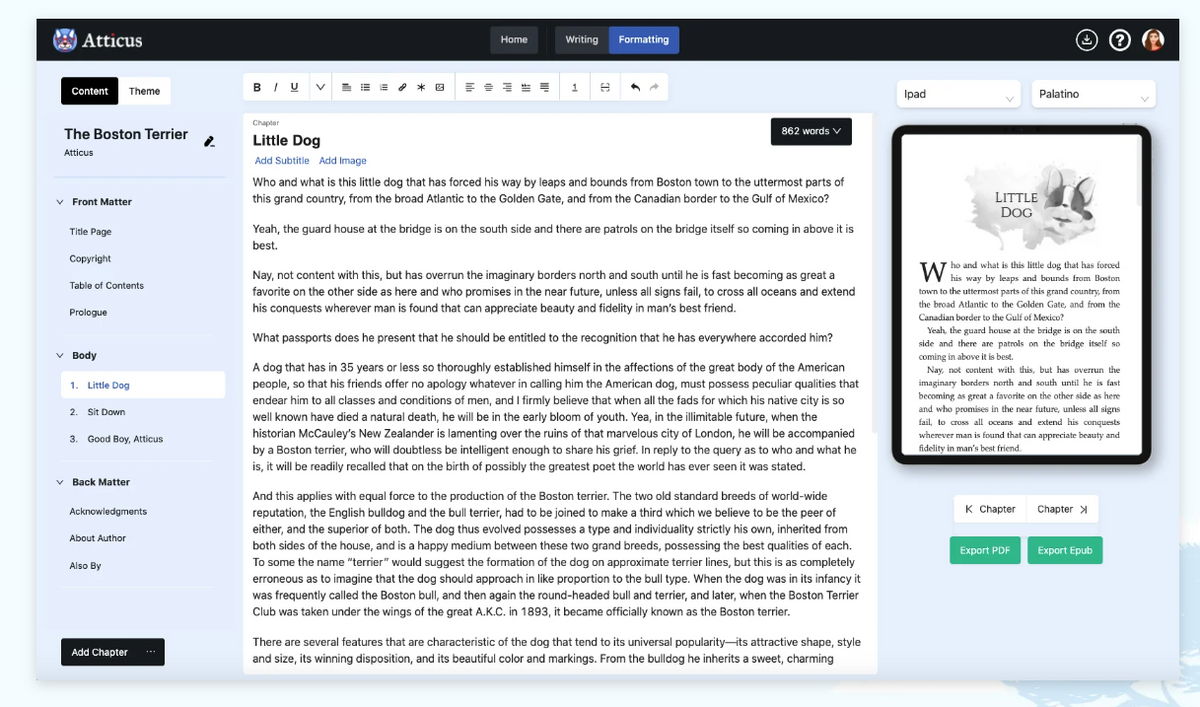Insert a bulleted list

[x=365, y=87]
